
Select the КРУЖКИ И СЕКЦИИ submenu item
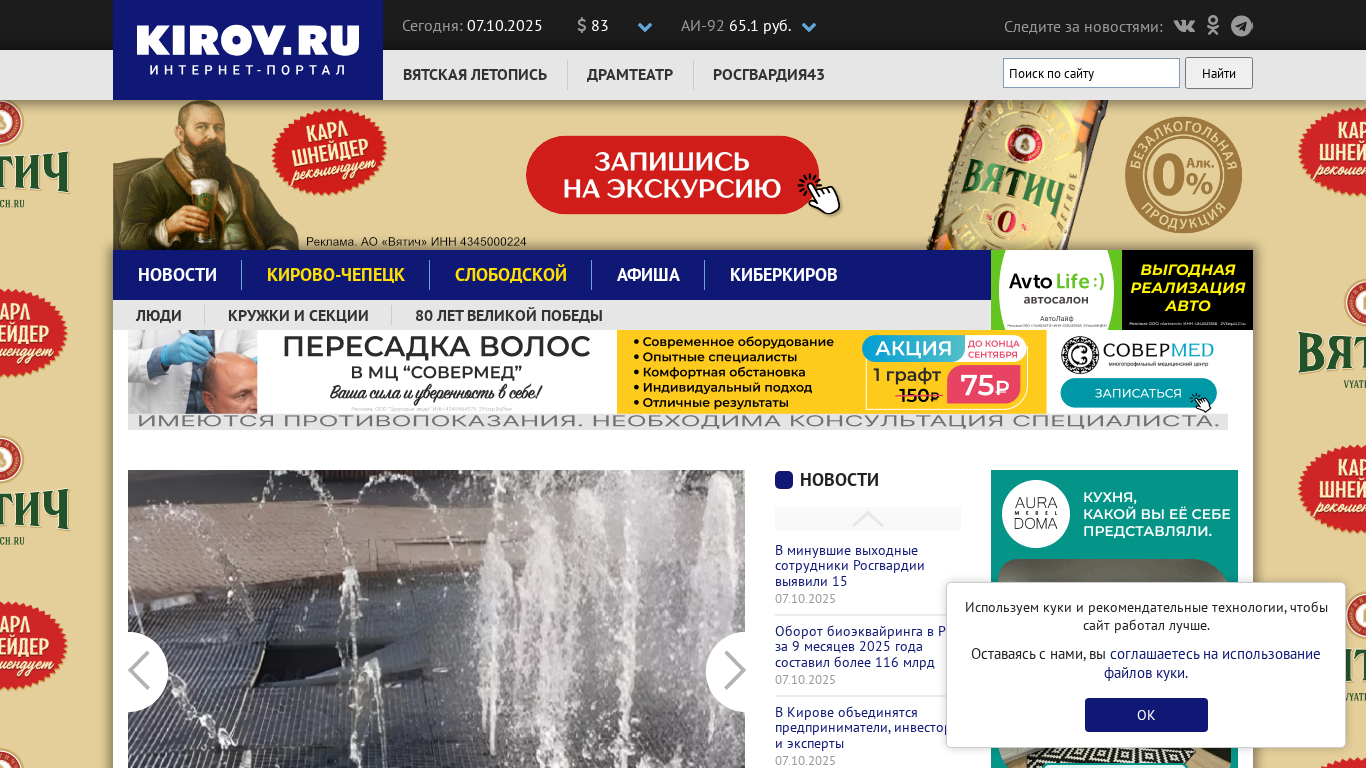pyautogui.click(x=298, y=316)
